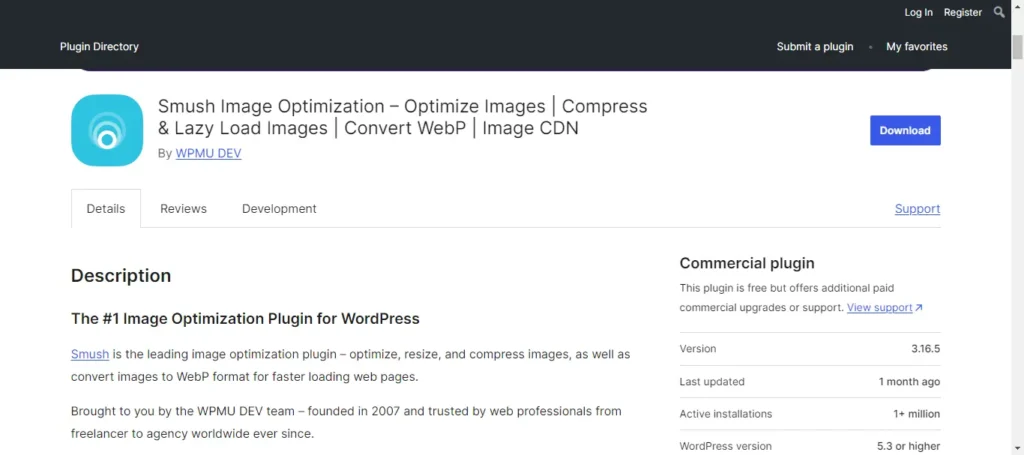Image resolution: width=1024 pixels, height=455 pixels.
Task: Click Log In
Action: pos(918,12)
